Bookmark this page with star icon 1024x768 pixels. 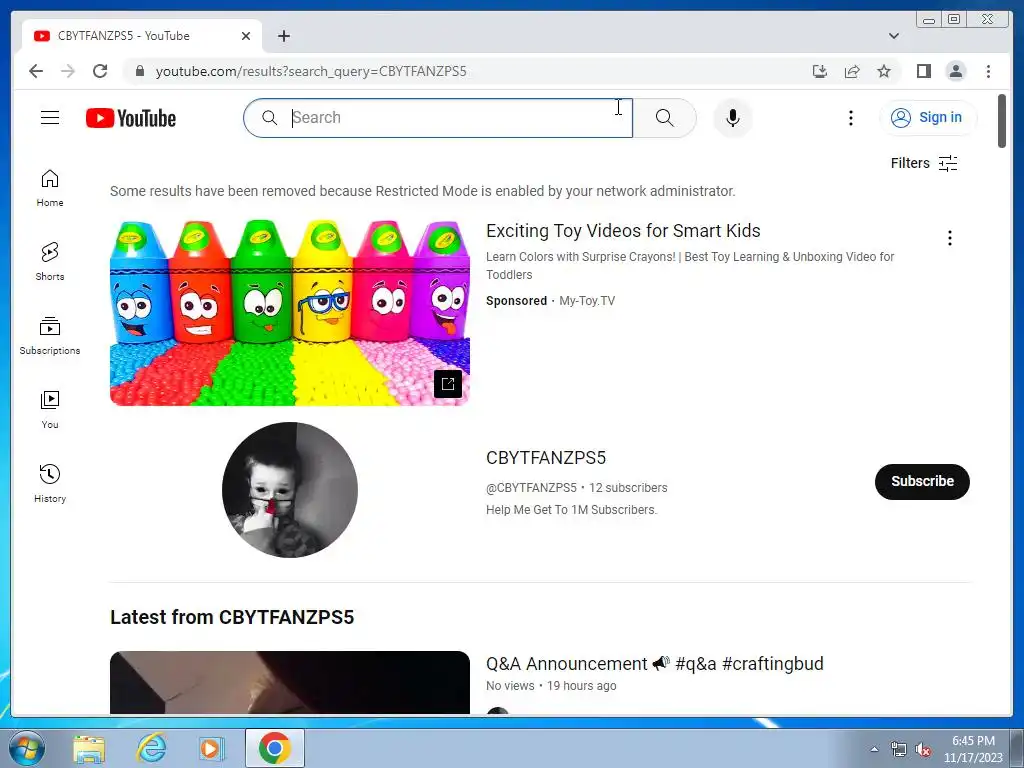884,71
